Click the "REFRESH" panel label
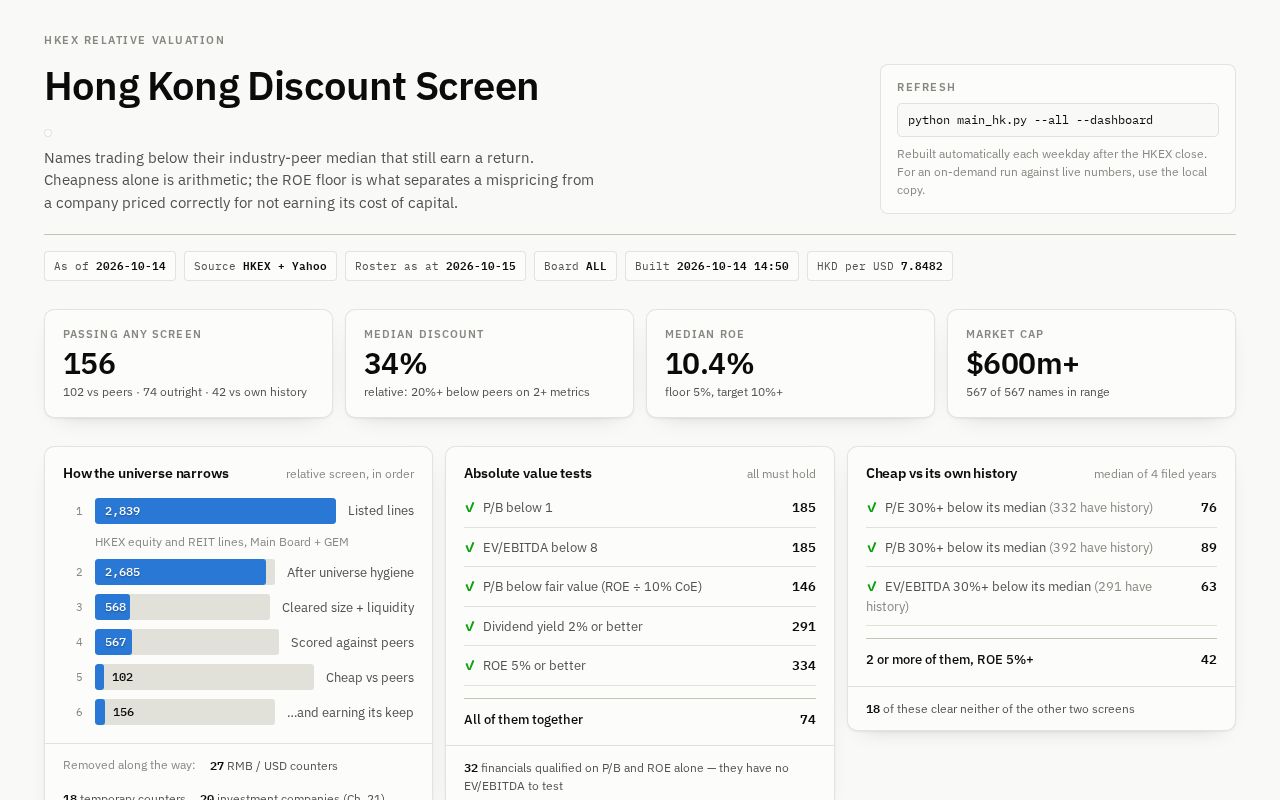Image resolution: width=1280 pixels, height=800 pixels. pos(926,88)
